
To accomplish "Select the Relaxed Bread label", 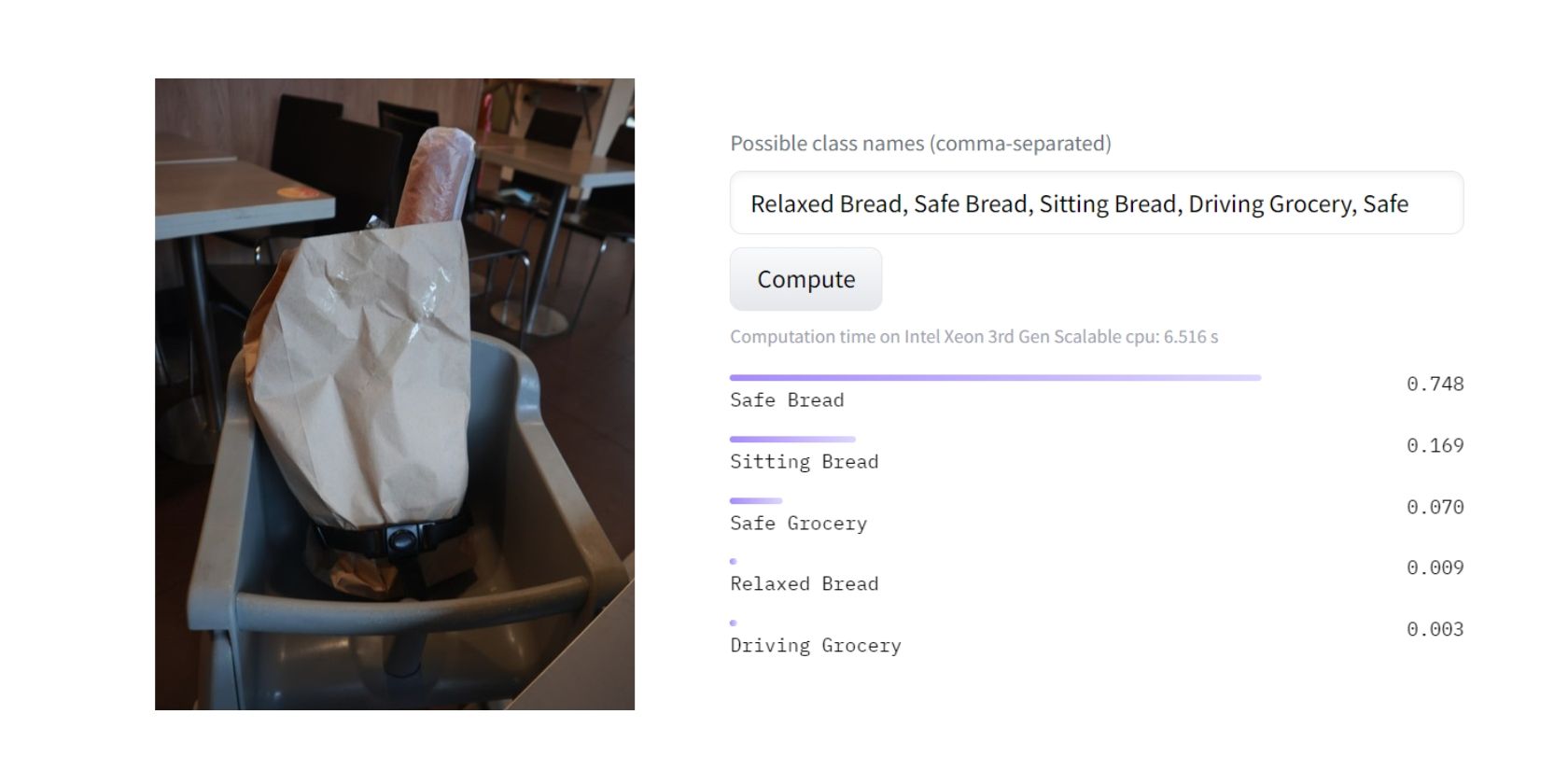I will pyautogui.click(x=804, y=583).
